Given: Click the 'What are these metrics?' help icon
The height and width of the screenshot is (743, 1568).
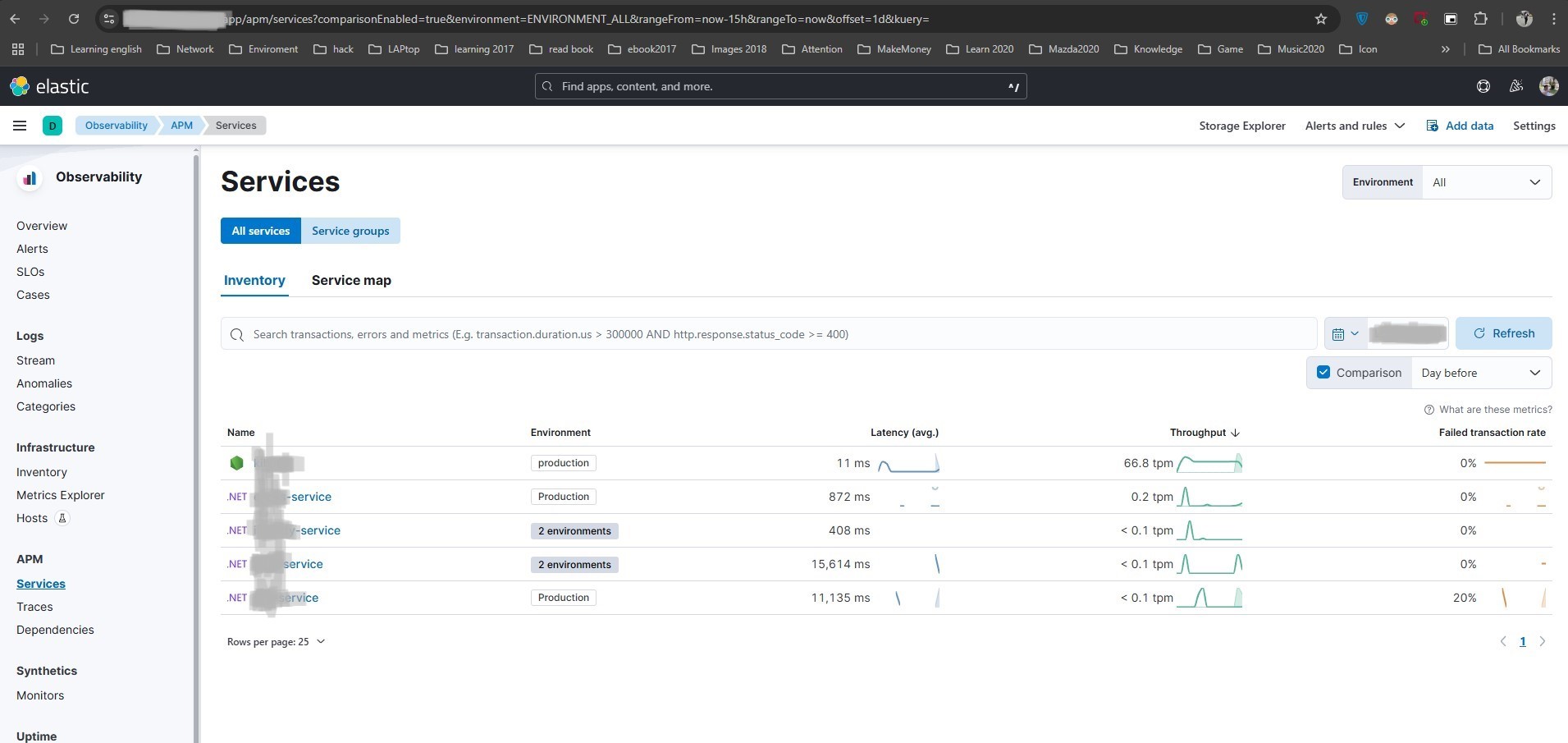Looking at the screenshot, I should tap(1429, 410).
